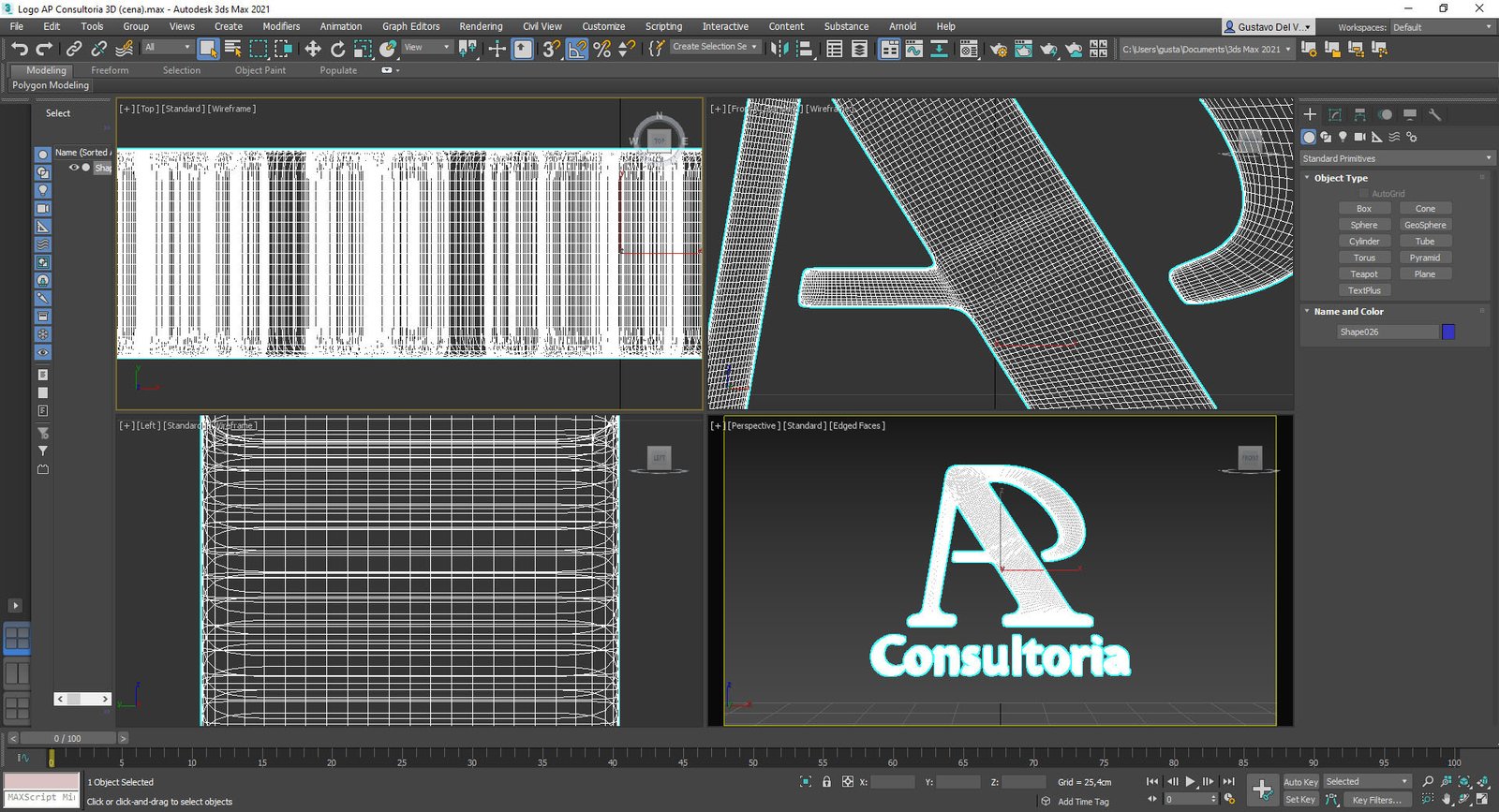Enable Set Key mode
This screenshot has height=812, width=1499.
[1300, 799]
